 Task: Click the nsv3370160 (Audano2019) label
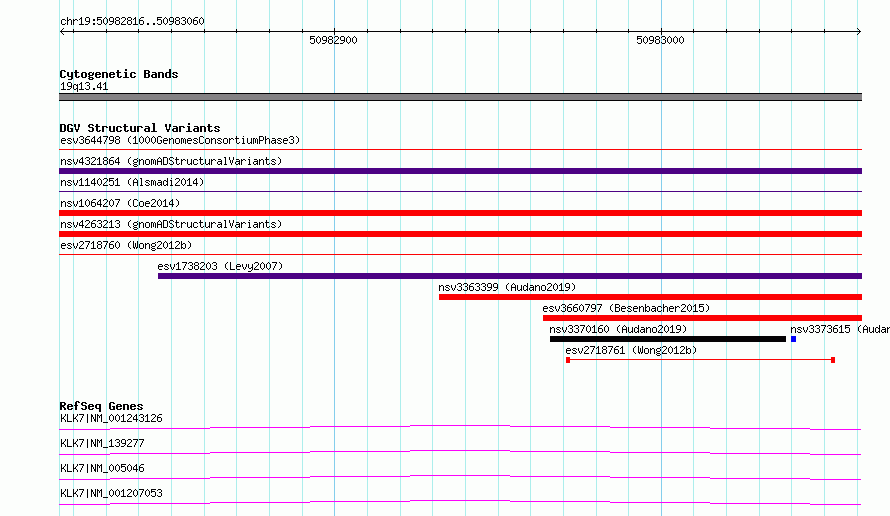point(618,329)
